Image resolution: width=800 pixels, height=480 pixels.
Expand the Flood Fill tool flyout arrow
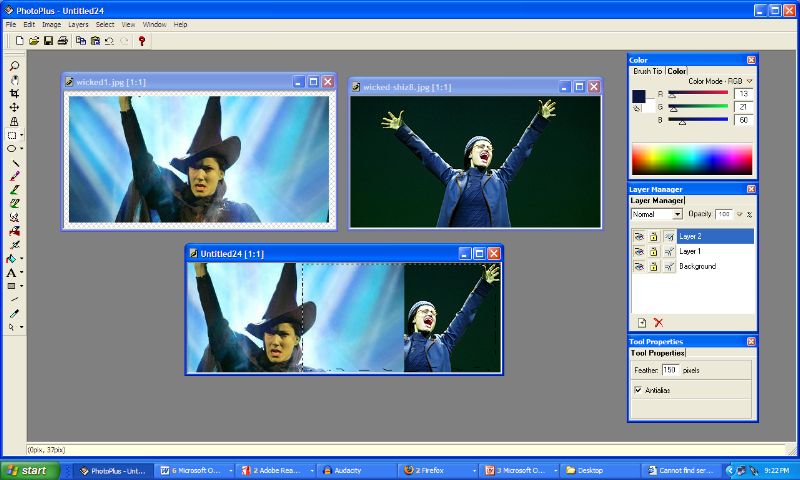21,259
